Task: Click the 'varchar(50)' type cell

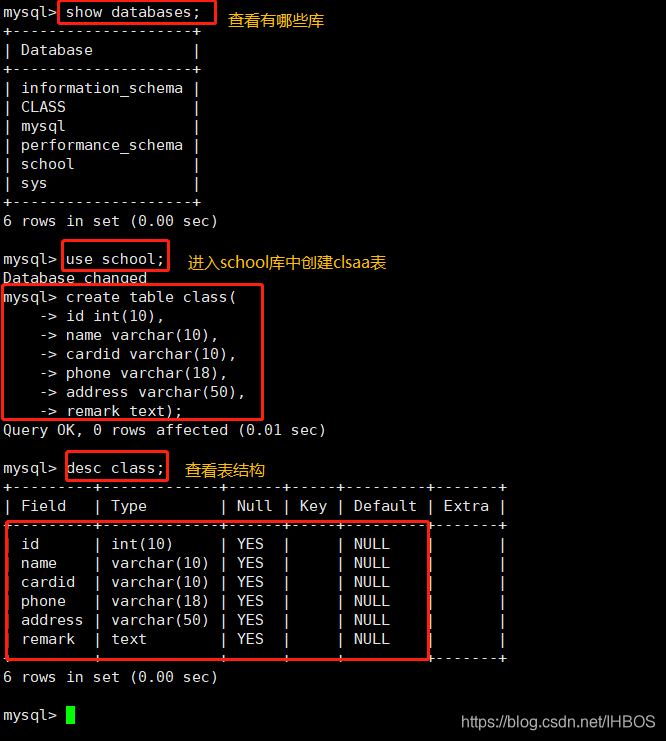Action: click(160, 620)
